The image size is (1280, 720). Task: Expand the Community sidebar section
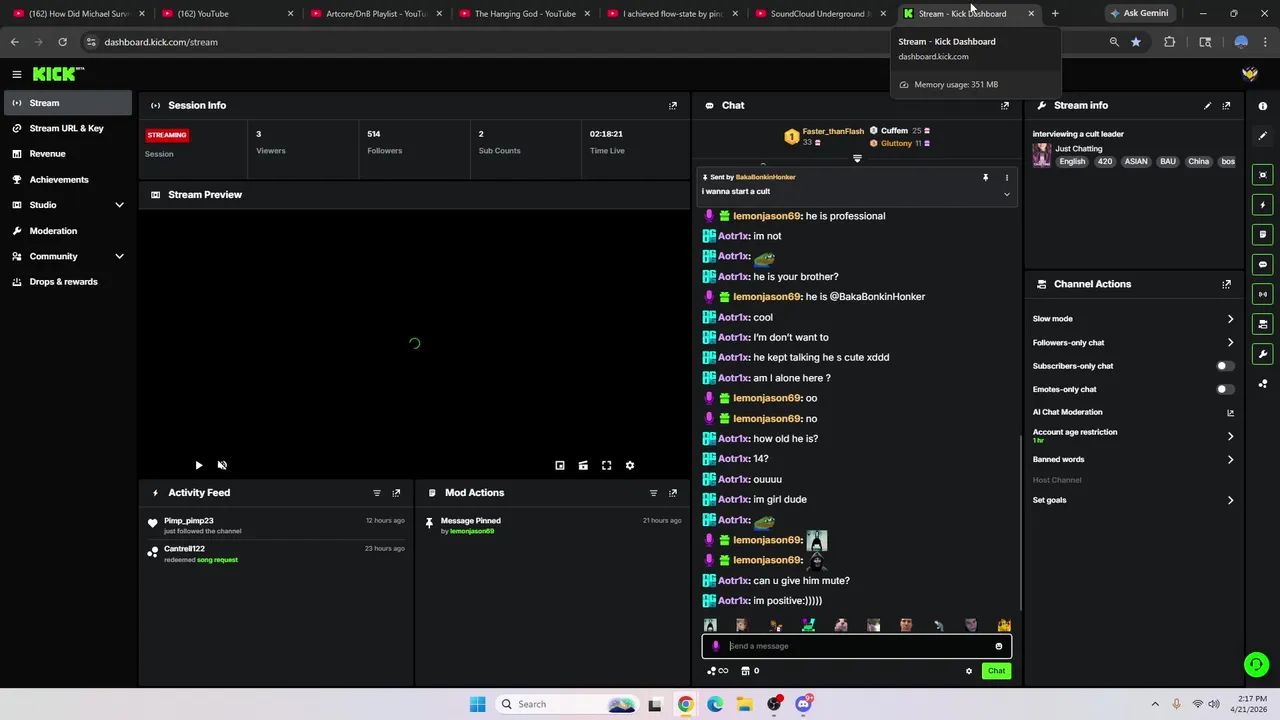tap(119, 256)
